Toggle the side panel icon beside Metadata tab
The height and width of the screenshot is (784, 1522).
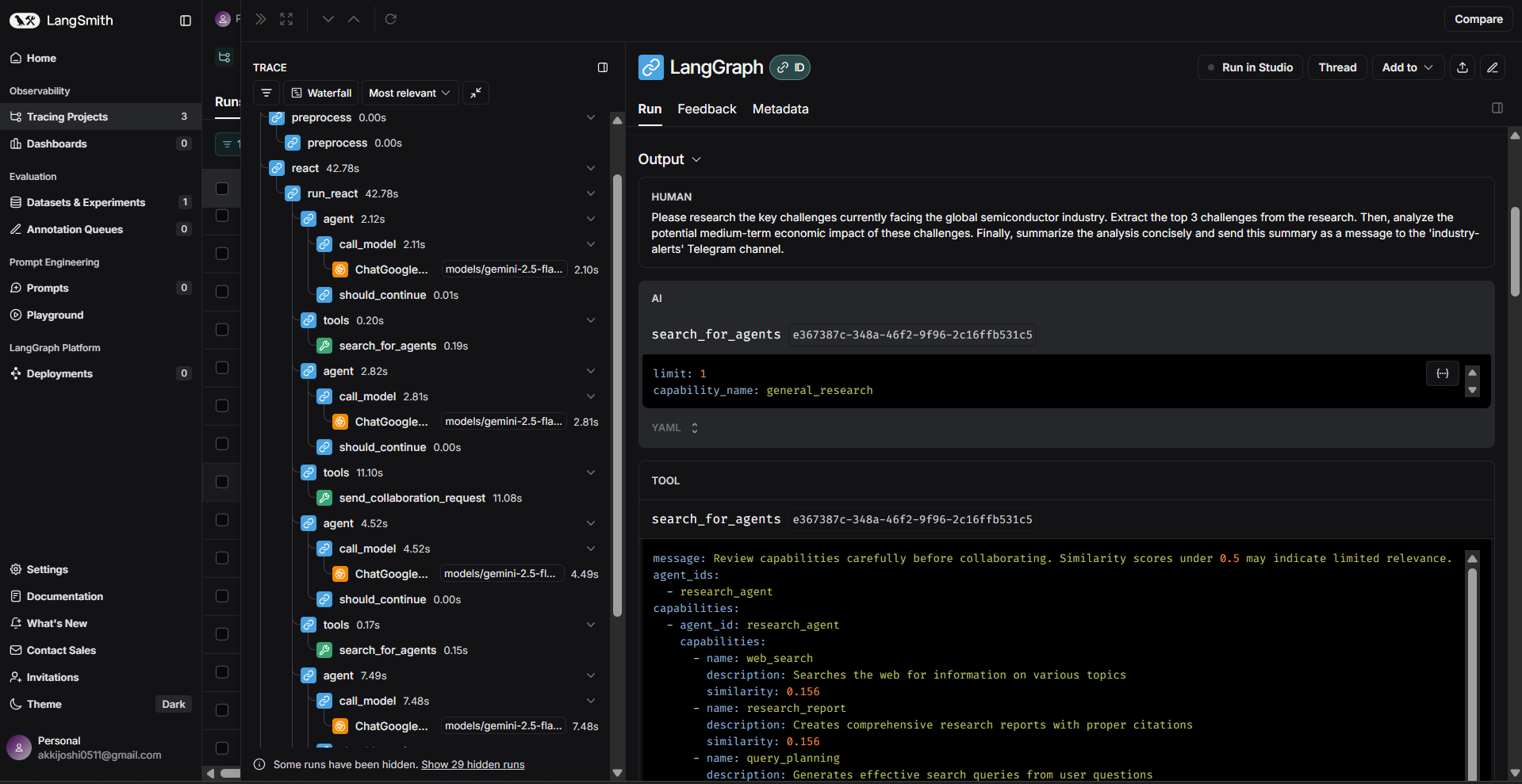[x=1497, y=108]
